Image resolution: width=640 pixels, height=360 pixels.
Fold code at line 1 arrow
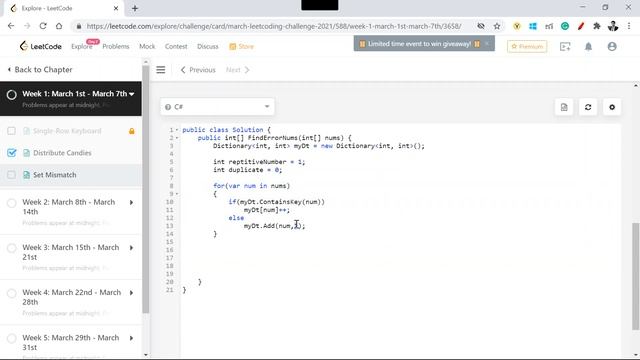(x=177, y=130)
